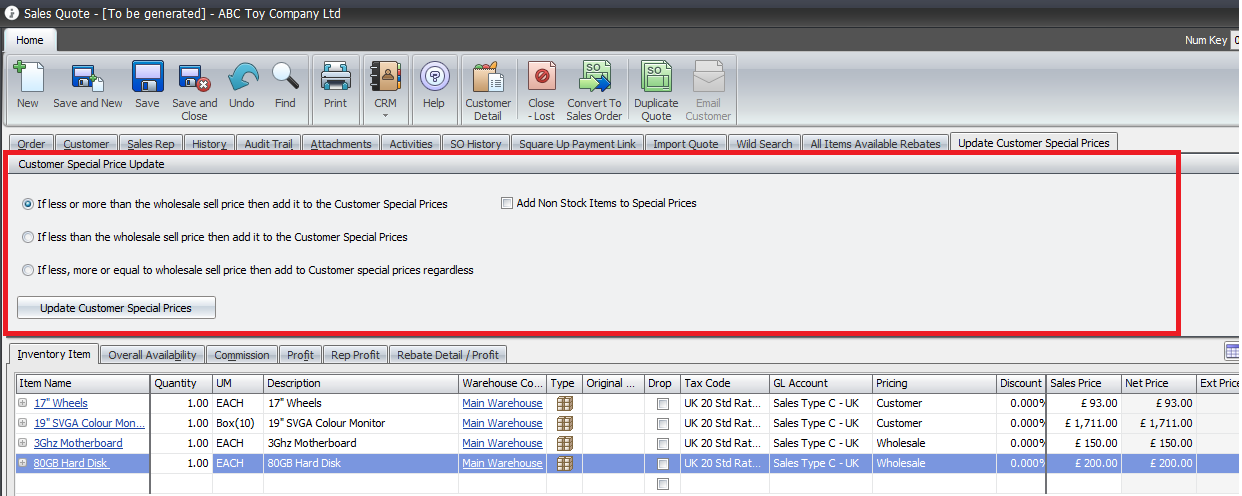Select 'add to Customer special prices regardless' option
The width and height of the screenshot is (1242, 496).
[28, 270]
